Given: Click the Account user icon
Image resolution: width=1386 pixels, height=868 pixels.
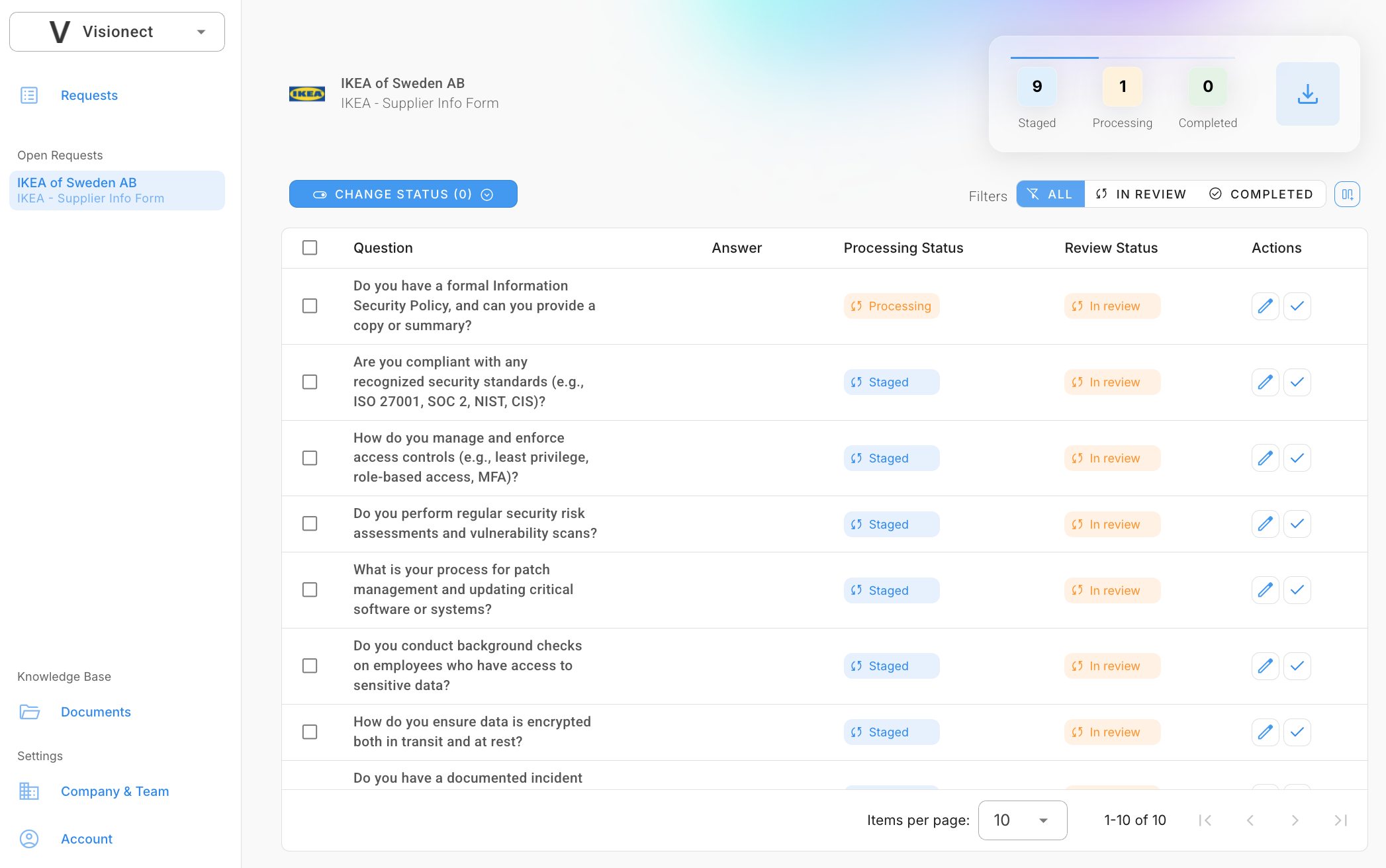Looking at the screenshot, I should (x=29, y=839).
